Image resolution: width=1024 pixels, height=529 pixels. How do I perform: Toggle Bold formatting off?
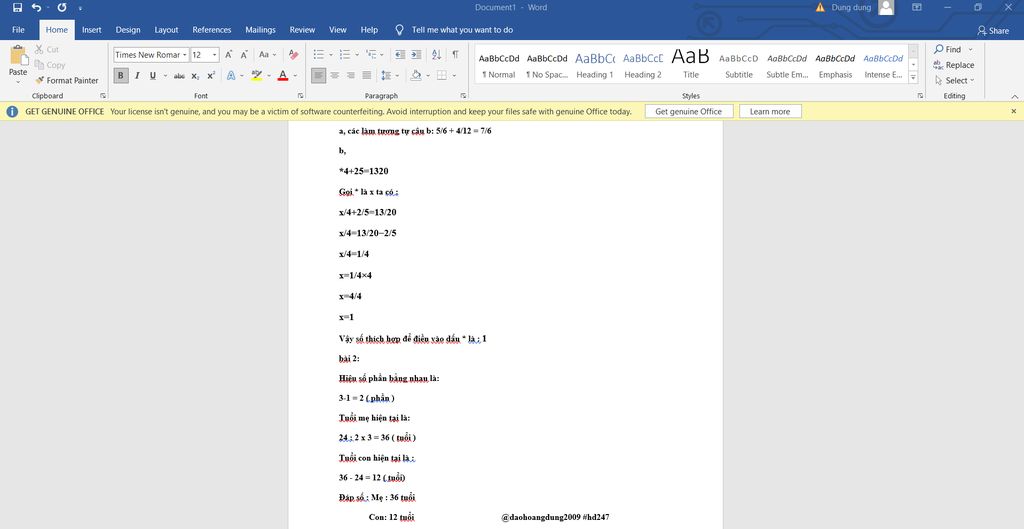coord(121,76)
